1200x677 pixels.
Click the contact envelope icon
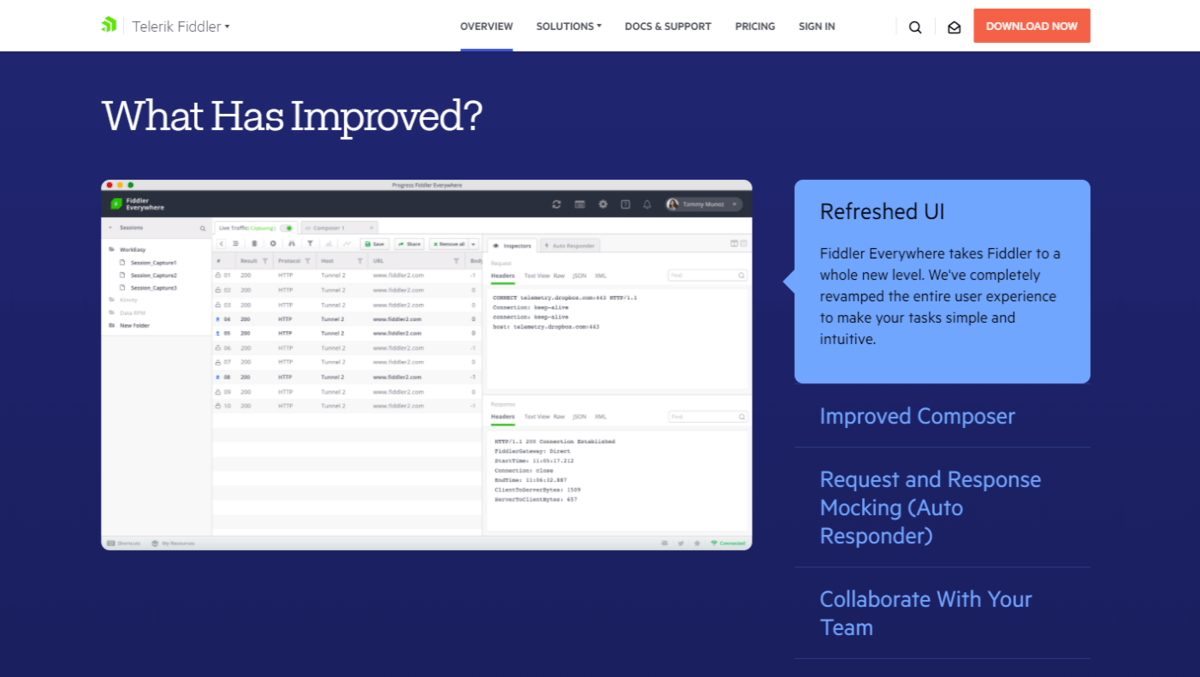[x=954, y=27]
